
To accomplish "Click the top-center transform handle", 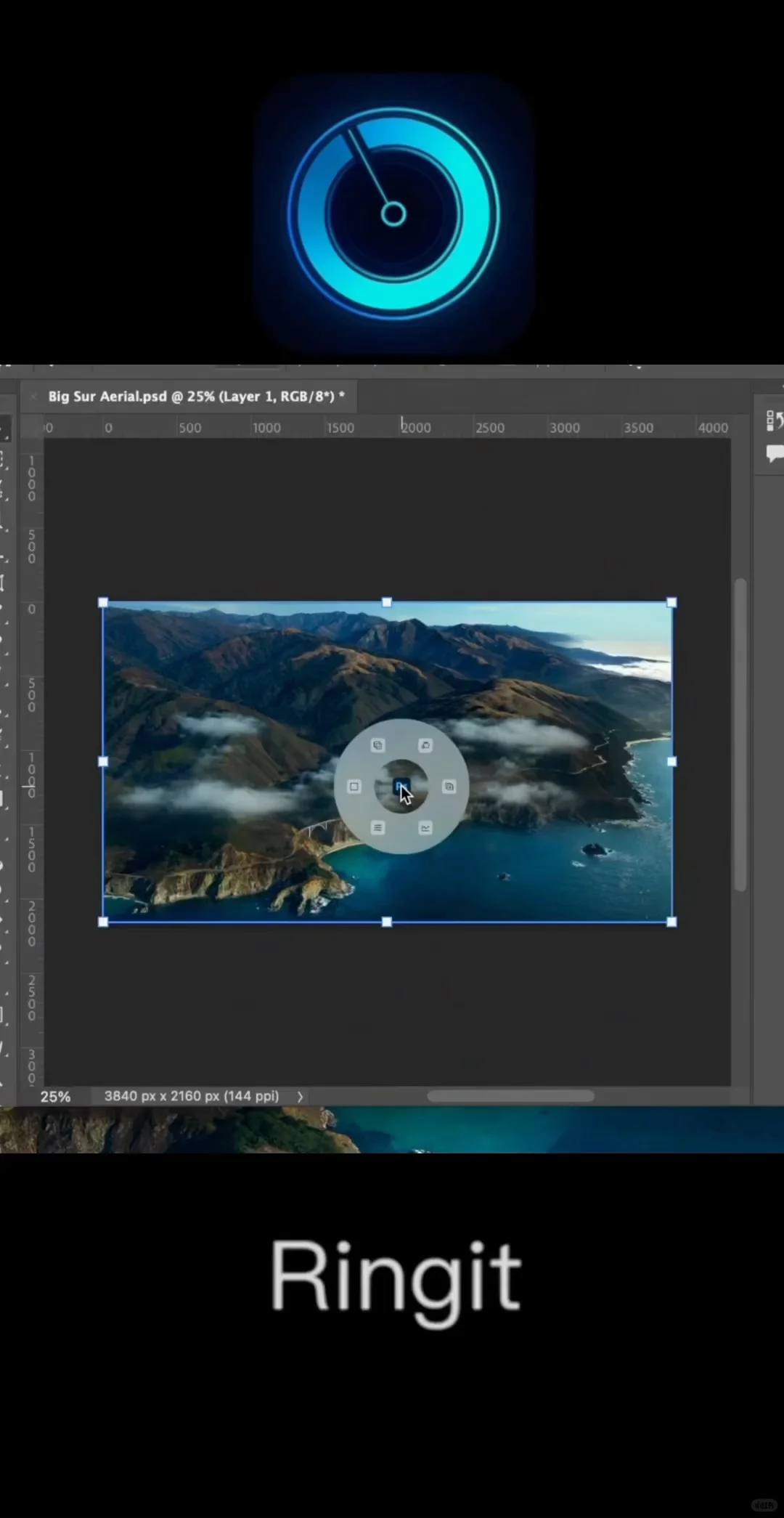I will tap(387, 602).
